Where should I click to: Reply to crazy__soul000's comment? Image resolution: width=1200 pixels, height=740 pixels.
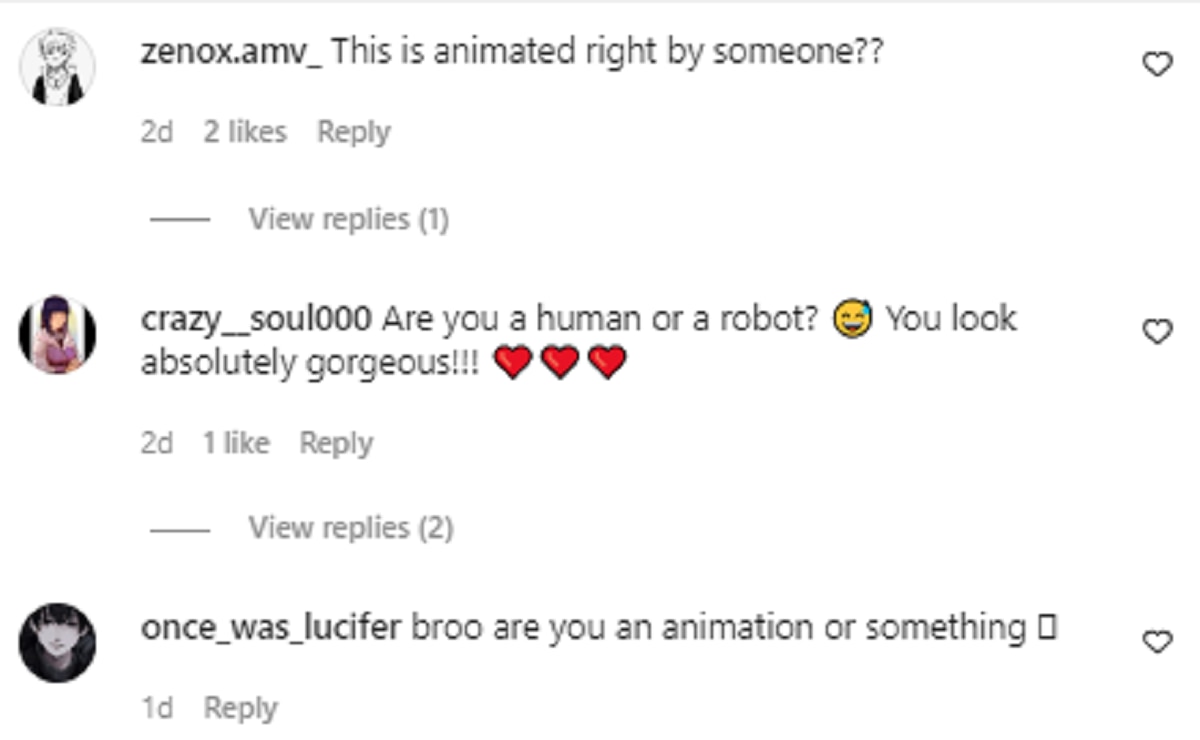(x=336, y=443)
